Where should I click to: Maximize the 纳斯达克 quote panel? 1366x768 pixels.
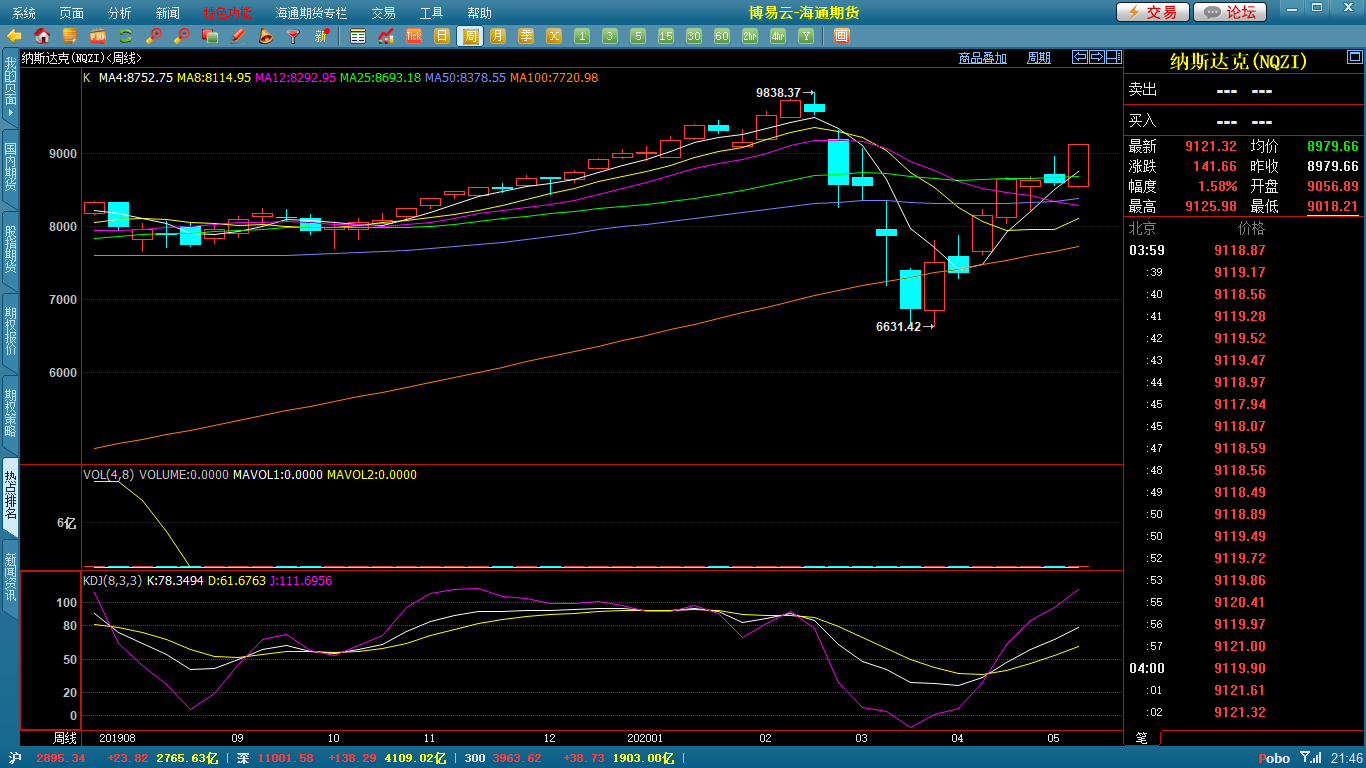1354,55
